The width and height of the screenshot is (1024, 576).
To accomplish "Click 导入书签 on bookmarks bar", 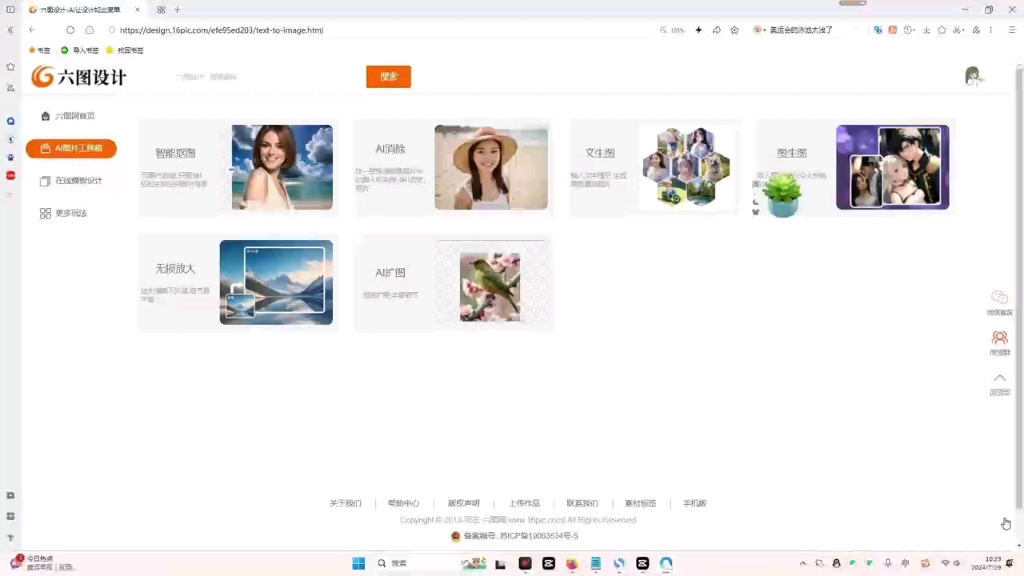I will [x=80, y=50].
